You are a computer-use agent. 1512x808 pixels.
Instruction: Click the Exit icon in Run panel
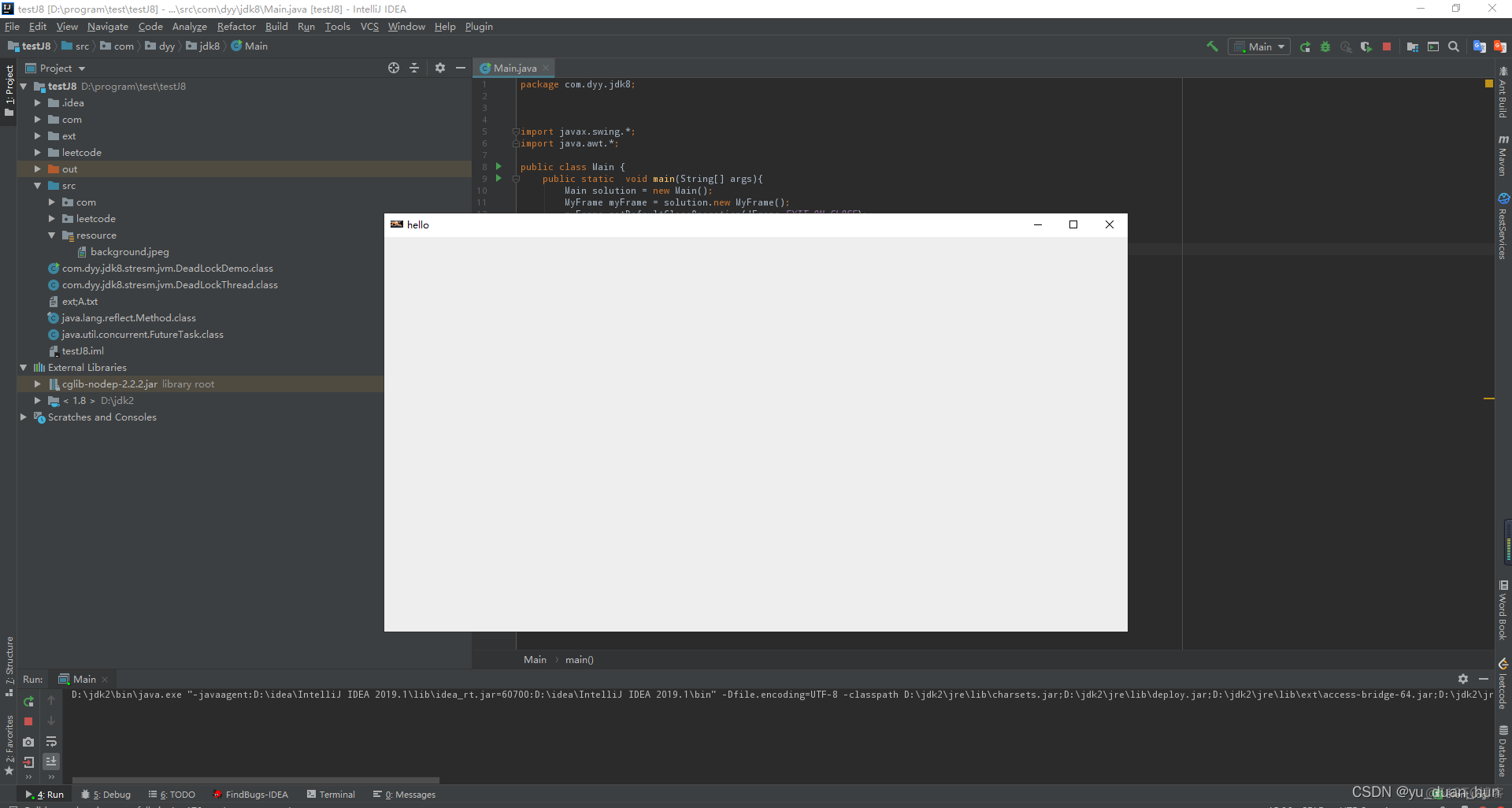tap(28, 762)
